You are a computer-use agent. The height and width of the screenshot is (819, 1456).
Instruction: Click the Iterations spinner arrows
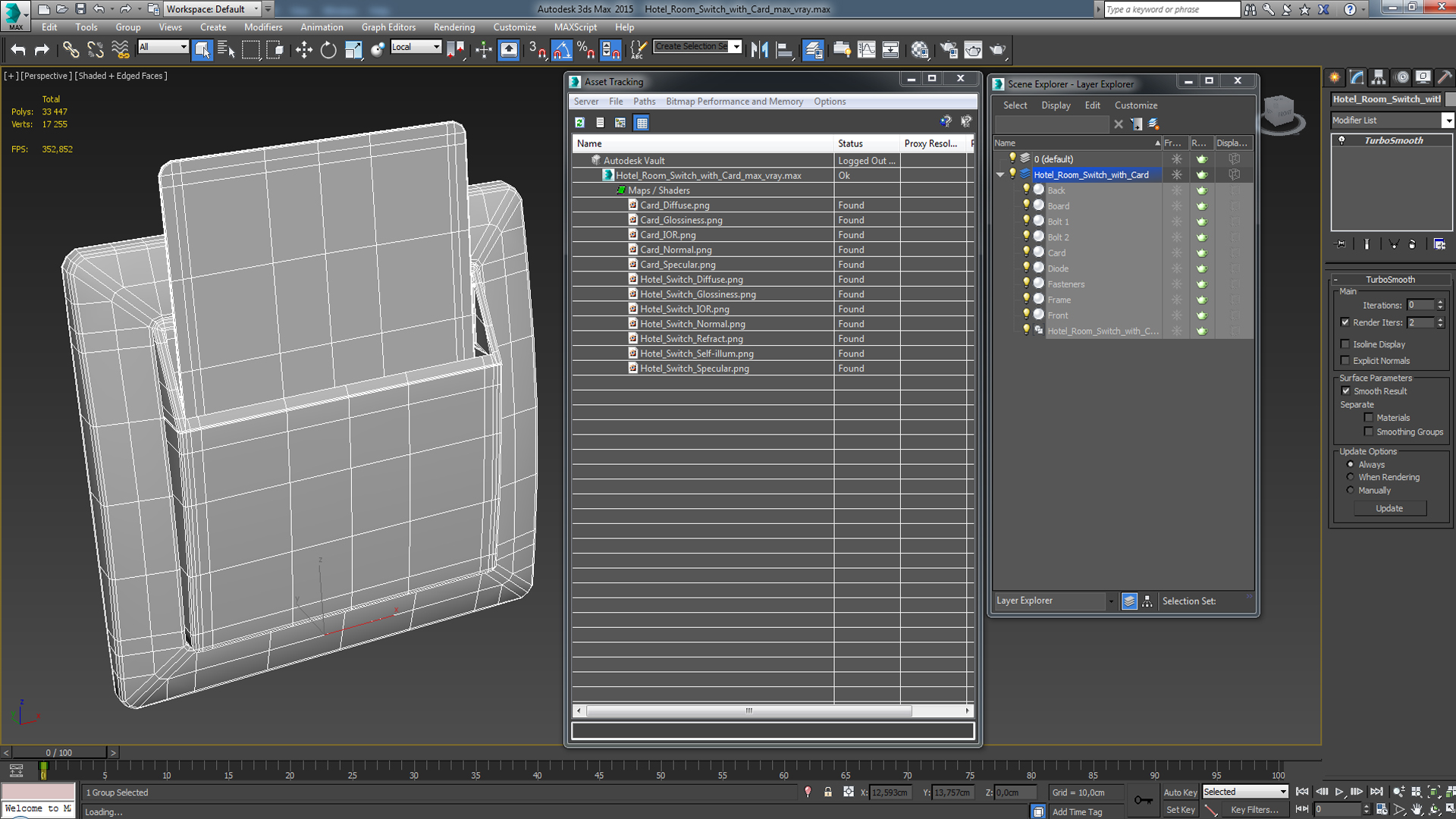click(1440, 305)
